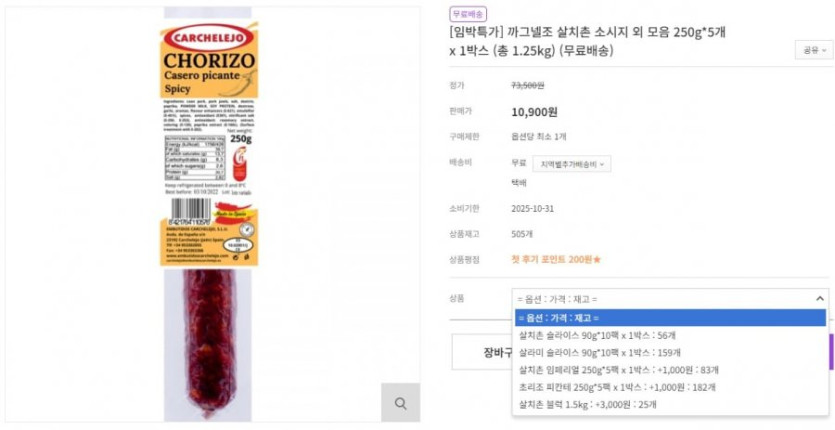Click the purple purchase button edge

832,352
